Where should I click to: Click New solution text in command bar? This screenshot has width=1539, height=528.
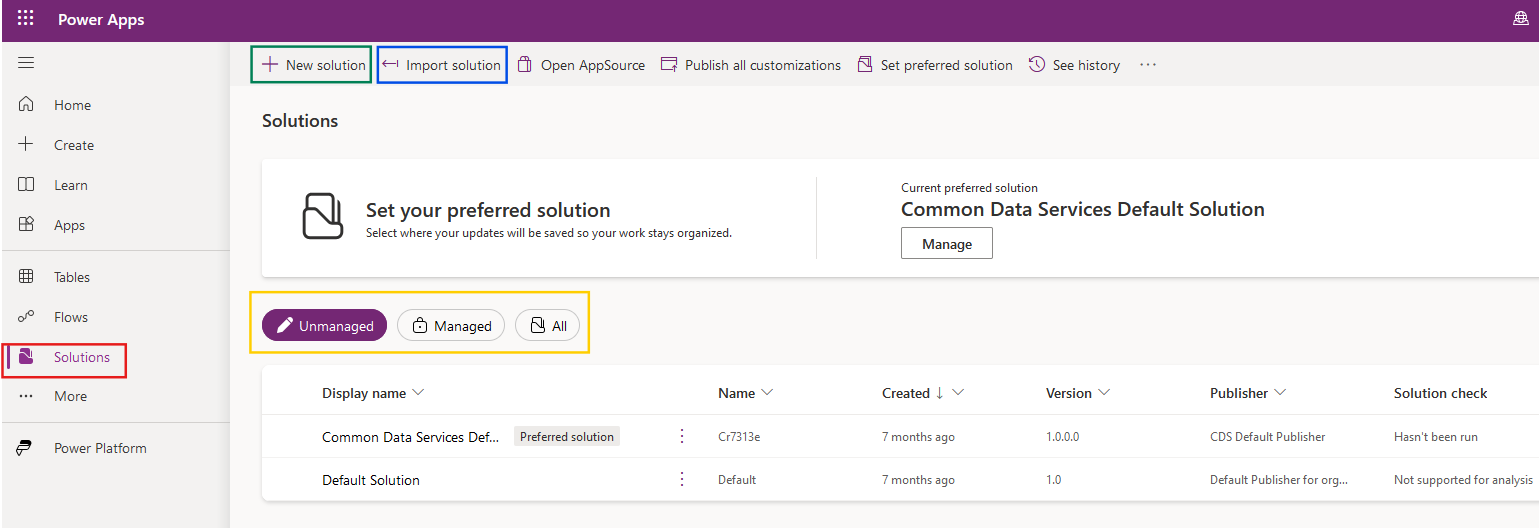[x=326, y=65]
